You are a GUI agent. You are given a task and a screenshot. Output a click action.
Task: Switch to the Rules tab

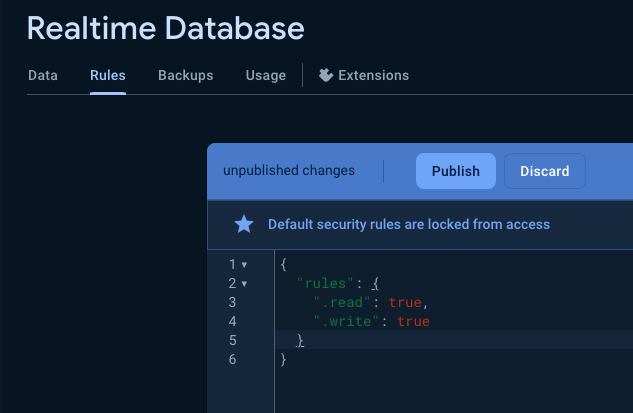(108, 75)
